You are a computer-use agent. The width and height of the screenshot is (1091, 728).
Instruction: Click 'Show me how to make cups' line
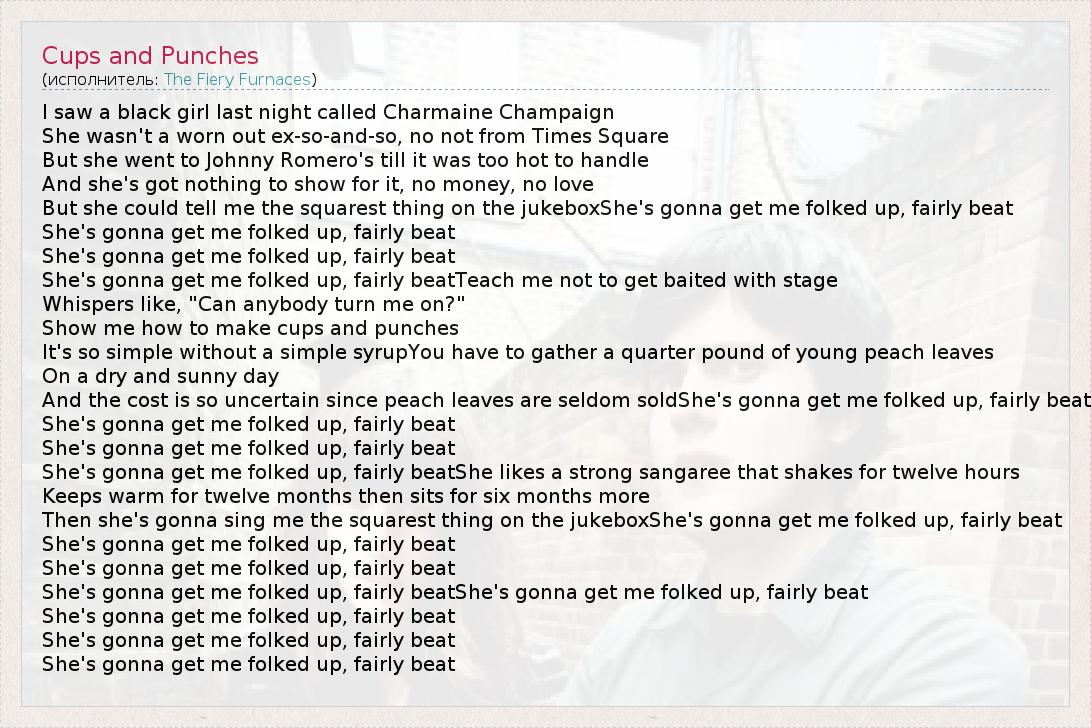coord(250,328)
